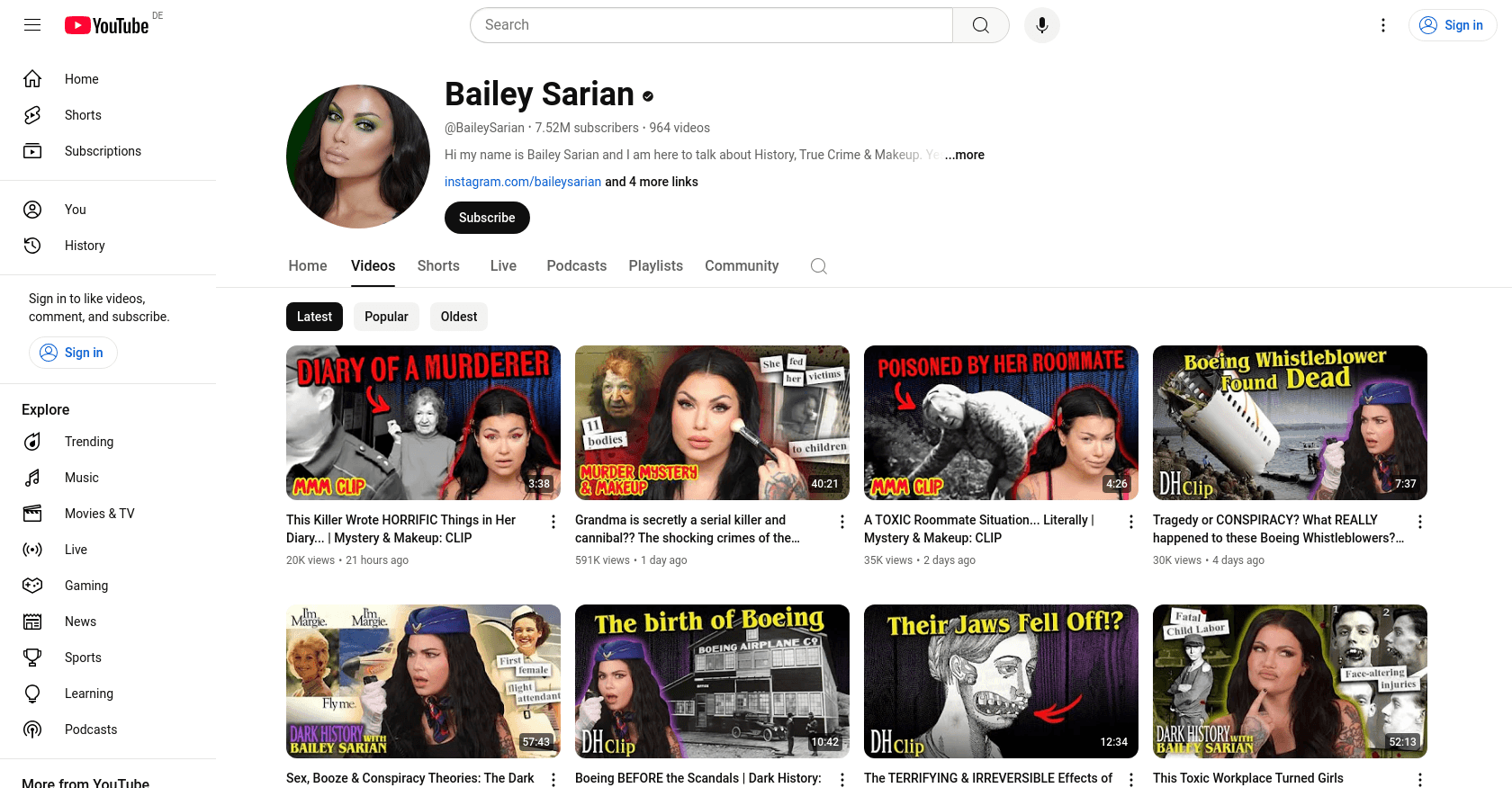Screen dimensions: 1512x788
Task: Open the hamburger guide menu
Action: (32, 25)
